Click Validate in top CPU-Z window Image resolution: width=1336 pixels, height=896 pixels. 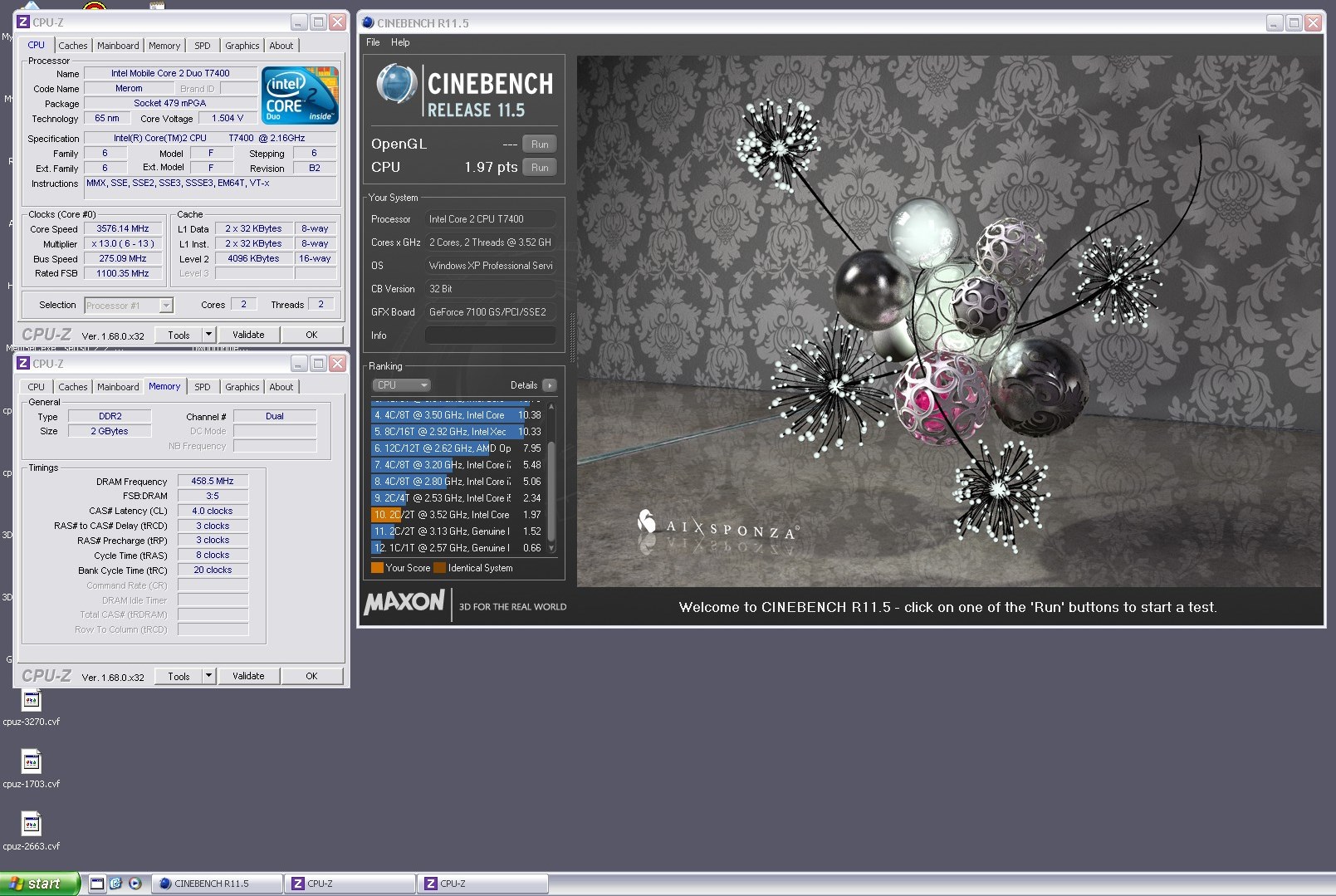pyautogui.click(x=248, y=335)
